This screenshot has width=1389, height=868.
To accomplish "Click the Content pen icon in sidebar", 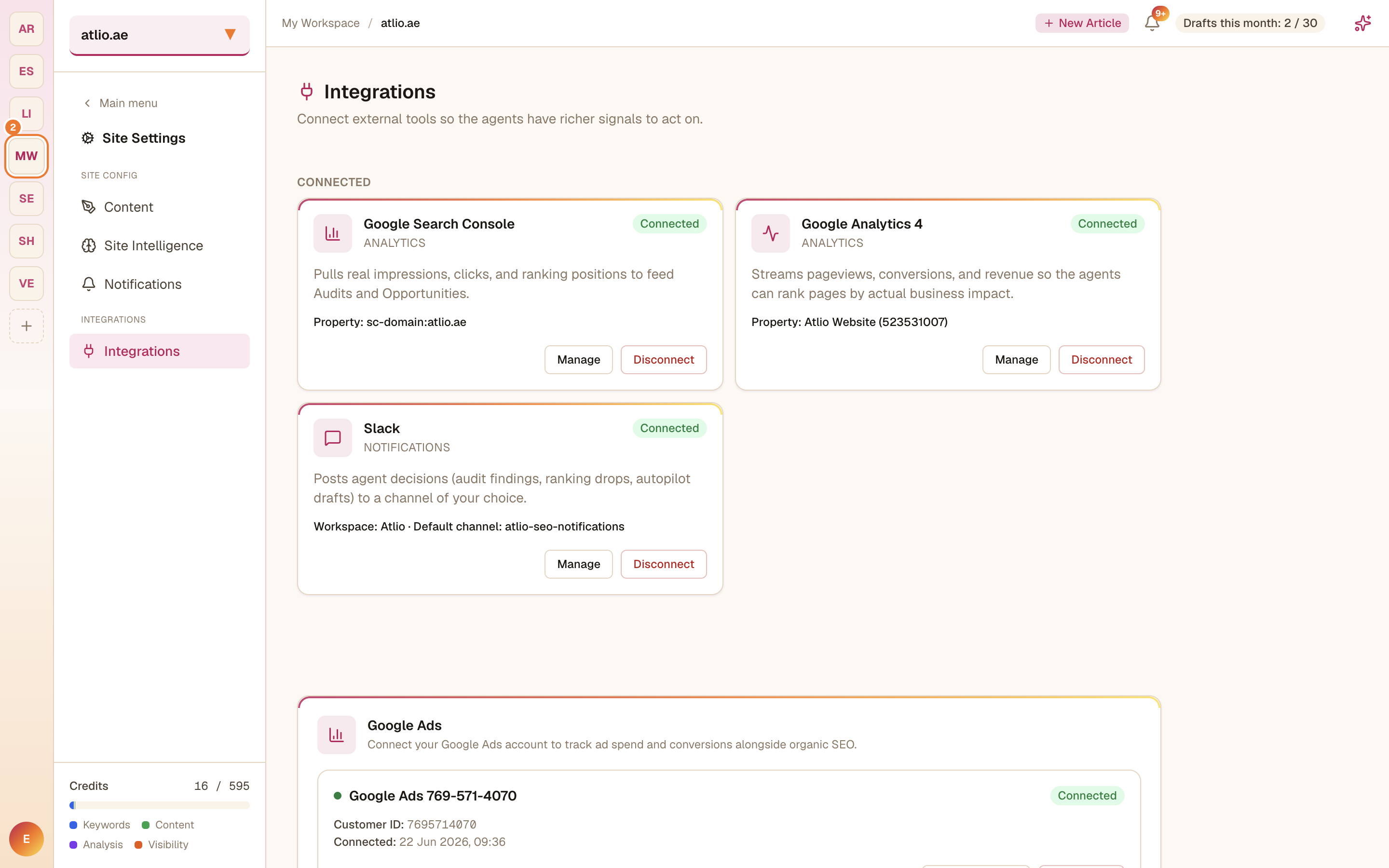I will point(88,207).
